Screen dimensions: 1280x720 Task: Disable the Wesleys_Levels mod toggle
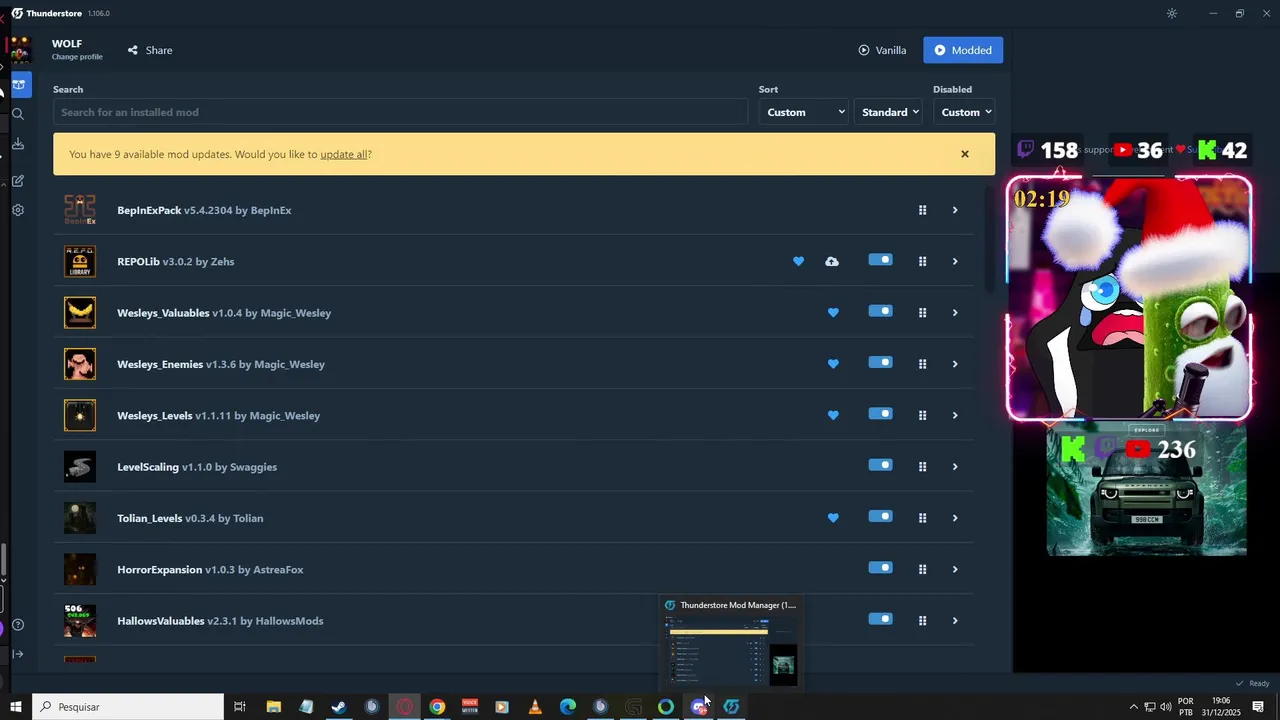[880, 414]
